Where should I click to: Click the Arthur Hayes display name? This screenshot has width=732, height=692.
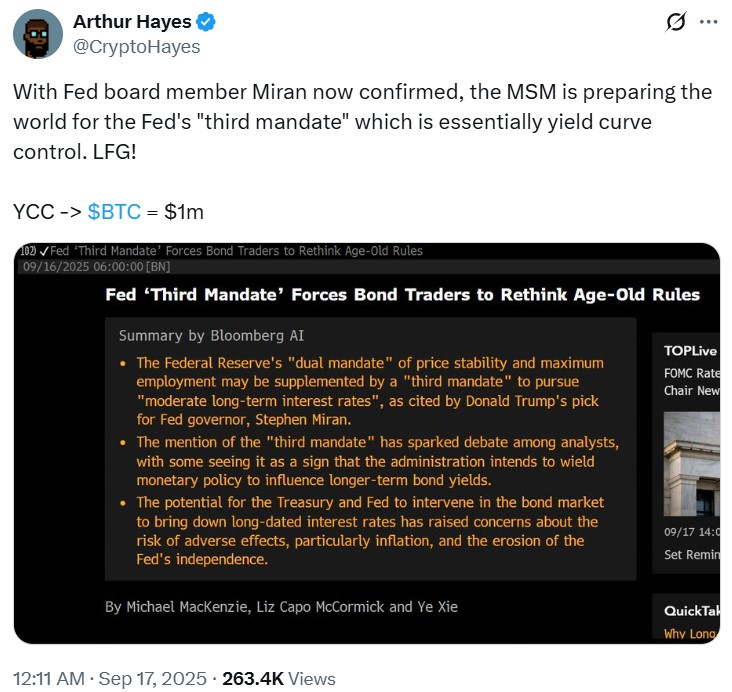tap(131, 22)
